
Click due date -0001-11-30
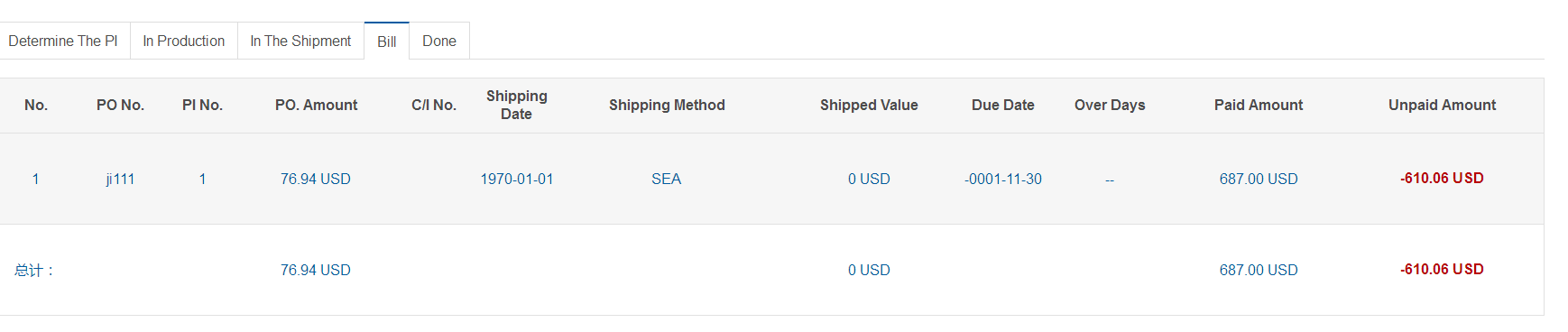point(1003,179)
